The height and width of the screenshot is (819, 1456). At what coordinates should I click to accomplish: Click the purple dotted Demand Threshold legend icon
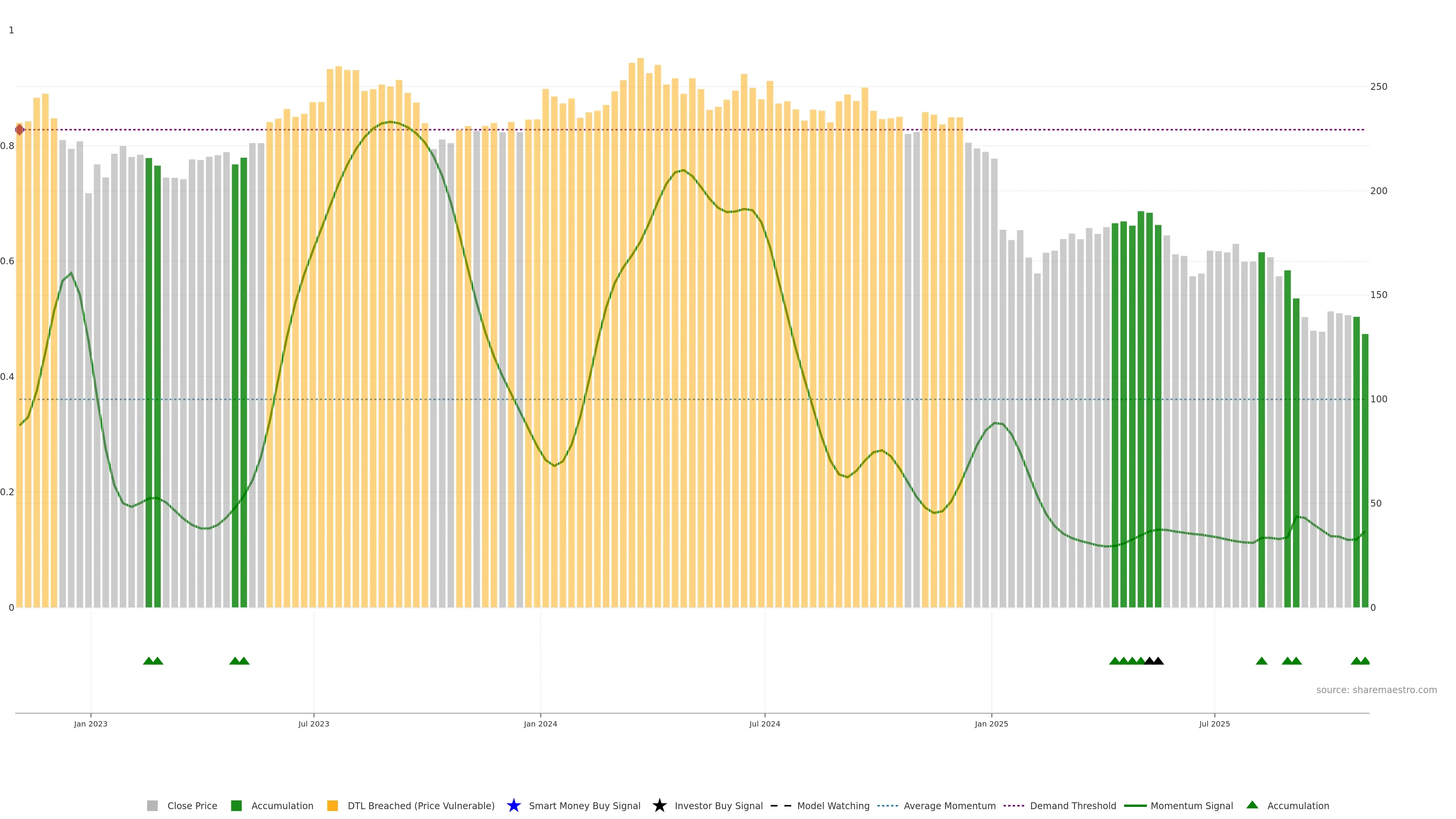point(1014,805)
